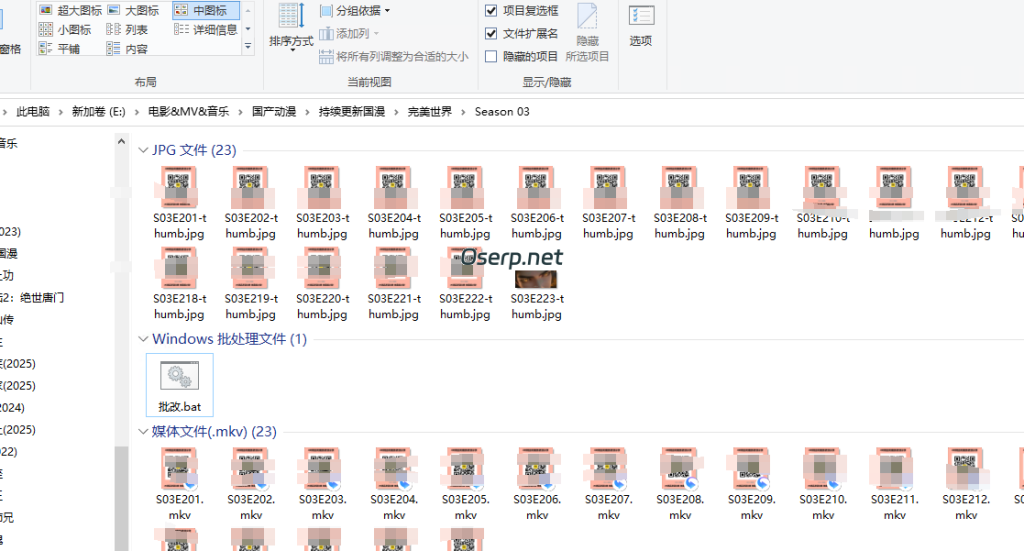
Task: Select S03E204-thumb.jpg file
Action: (394, 202)
